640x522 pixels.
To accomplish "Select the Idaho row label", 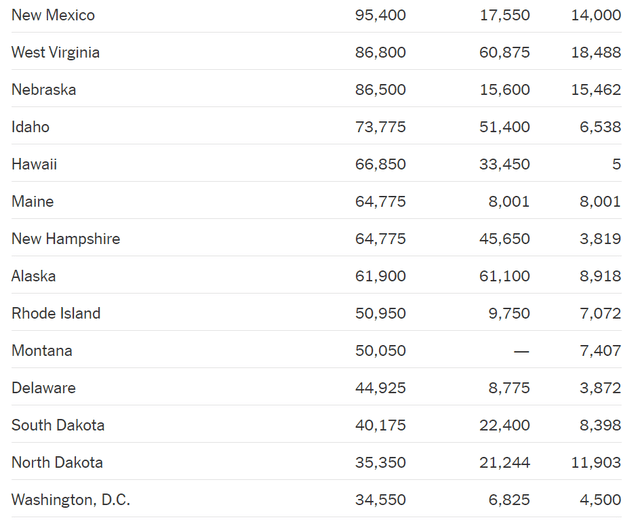I will pyautogui.click(x=30, y=127).
